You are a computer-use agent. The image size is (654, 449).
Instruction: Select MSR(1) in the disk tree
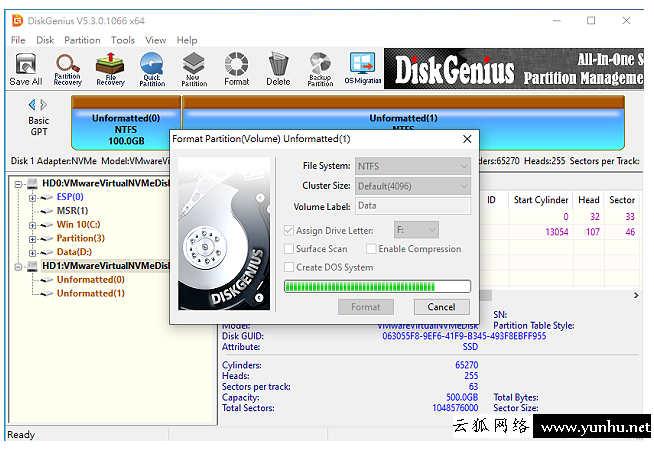pyautogui.click(x=72, y=211)
